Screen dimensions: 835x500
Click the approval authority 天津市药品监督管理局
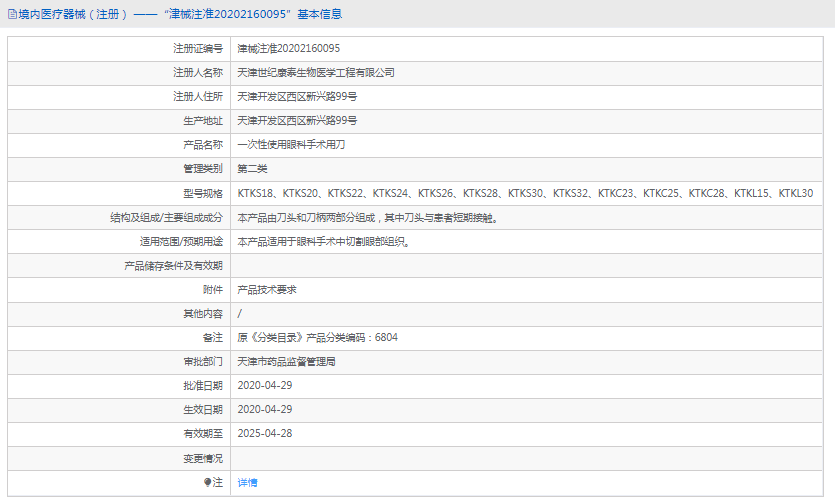pyautogui.click(x=286, y=361)
